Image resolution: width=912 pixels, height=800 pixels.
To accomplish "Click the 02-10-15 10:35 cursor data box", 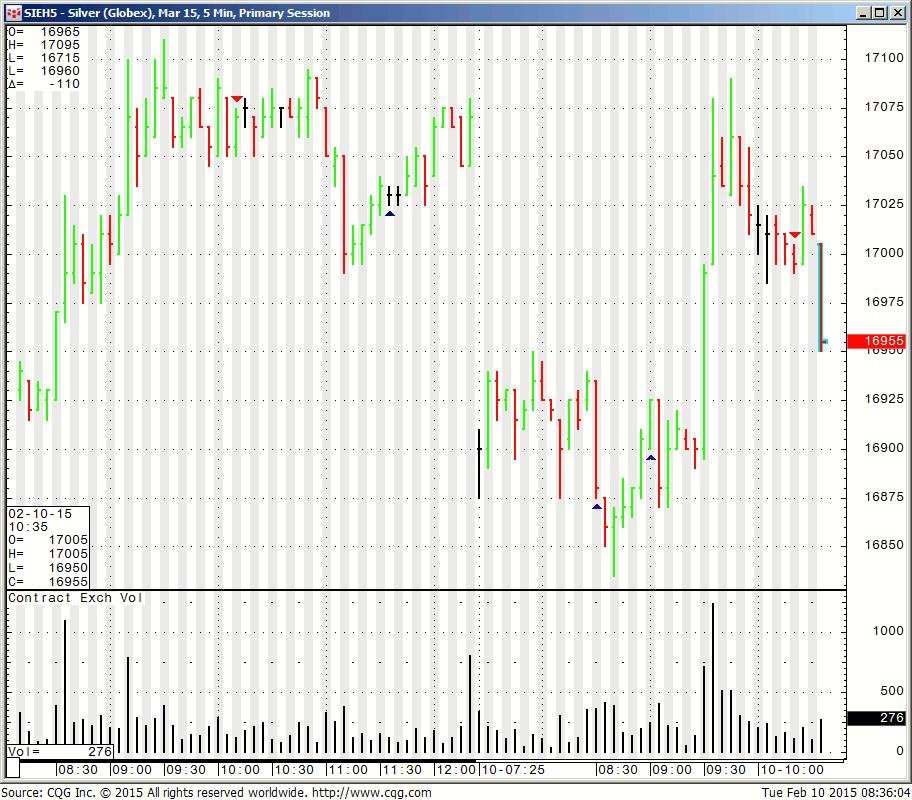I will (48, 547).
